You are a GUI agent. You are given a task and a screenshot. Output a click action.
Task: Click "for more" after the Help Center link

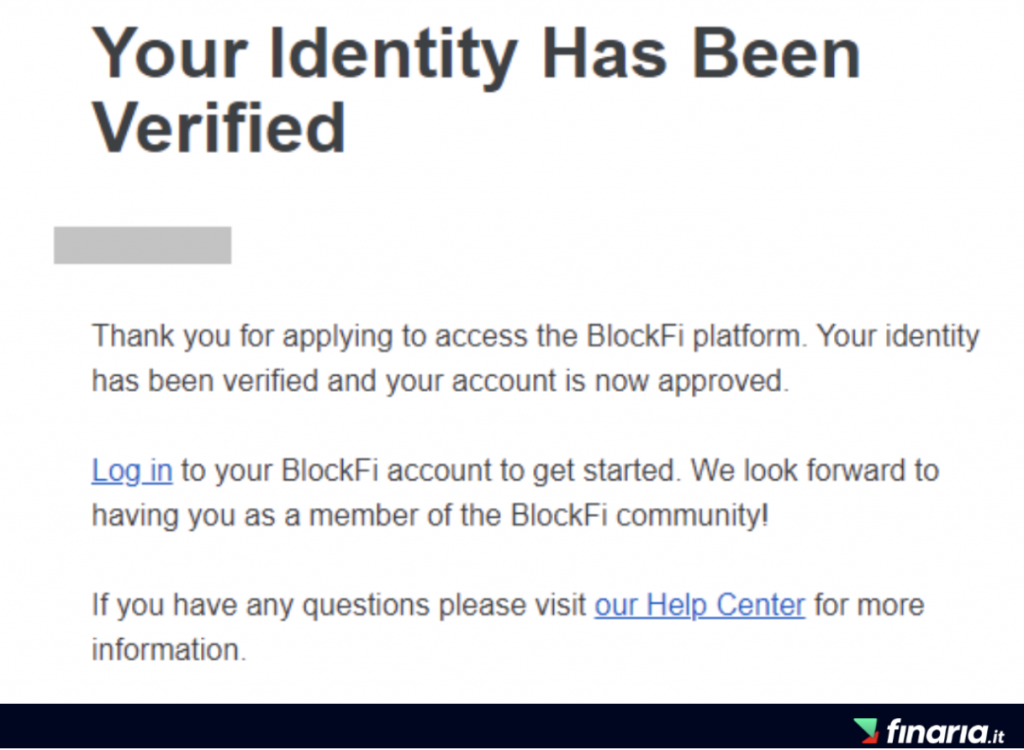click(x=869, y=605)
